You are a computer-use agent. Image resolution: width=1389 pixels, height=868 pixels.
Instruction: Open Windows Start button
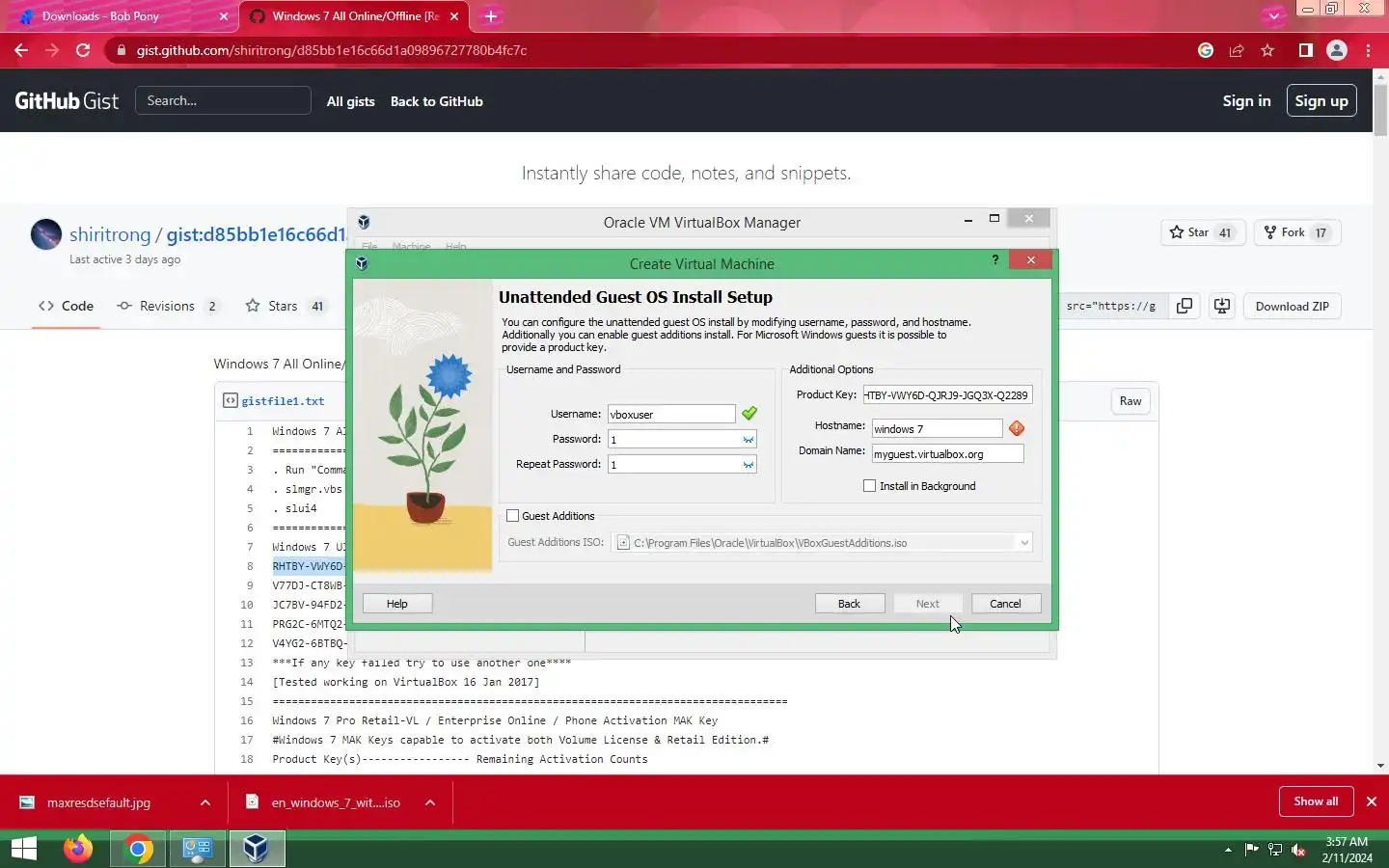coord(24,849)
